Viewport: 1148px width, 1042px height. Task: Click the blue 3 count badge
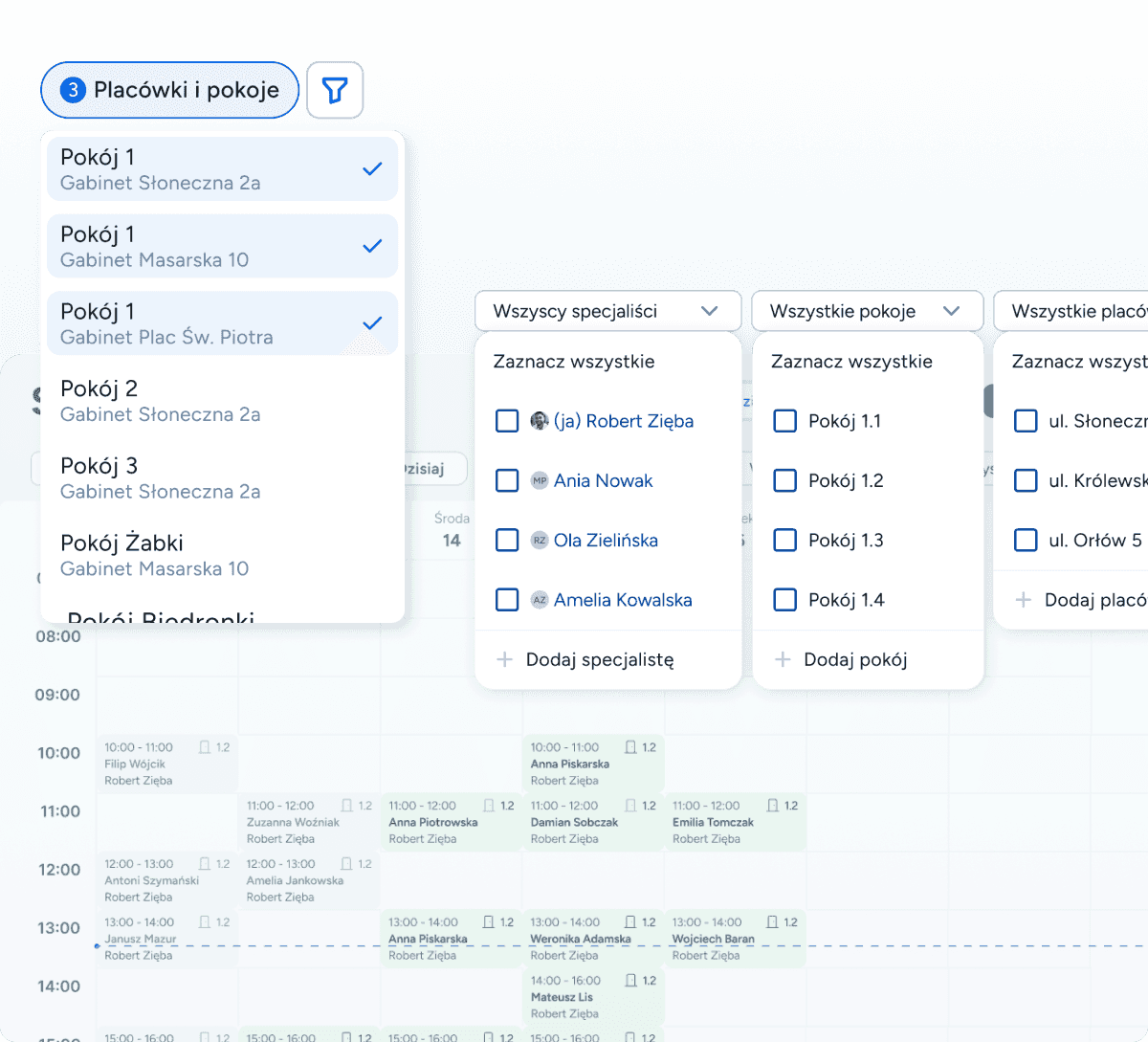(73, 90)
